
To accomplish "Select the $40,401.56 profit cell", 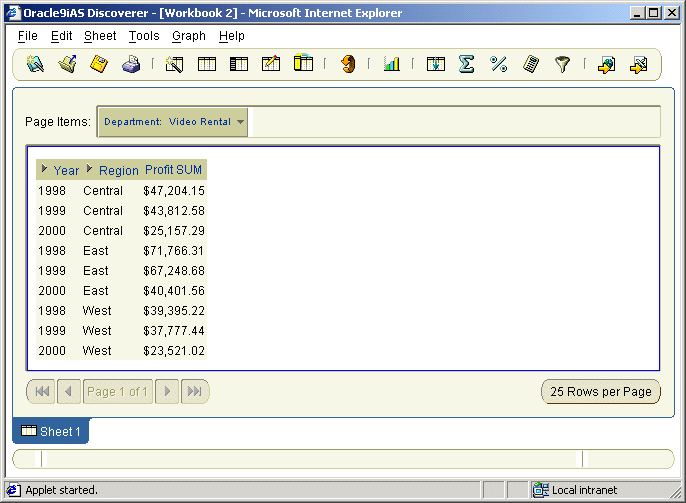I will click(x=174, y=291).
